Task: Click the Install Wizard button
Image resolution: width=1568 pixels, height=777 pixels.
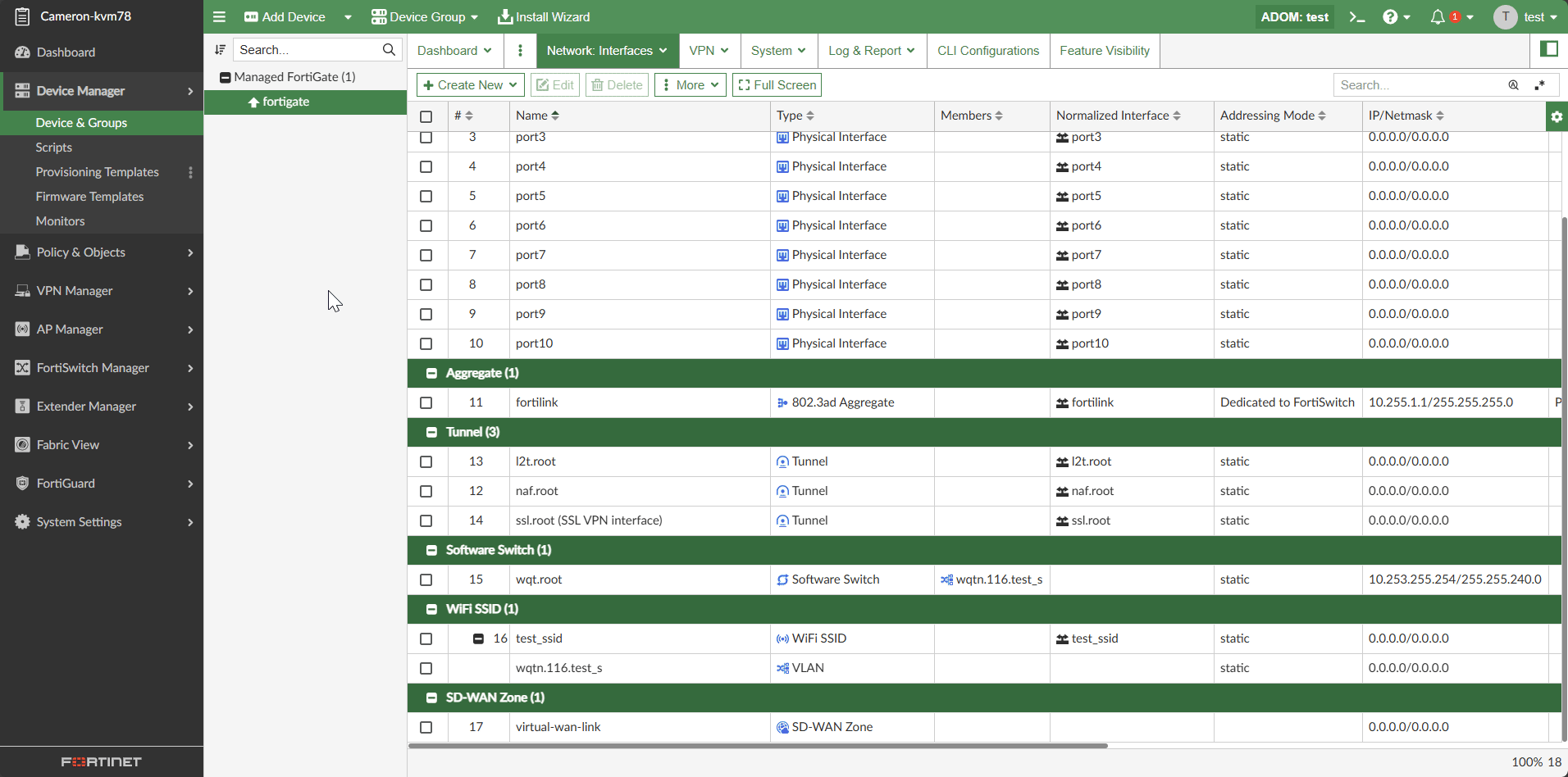Action: (x=544, y=17)
